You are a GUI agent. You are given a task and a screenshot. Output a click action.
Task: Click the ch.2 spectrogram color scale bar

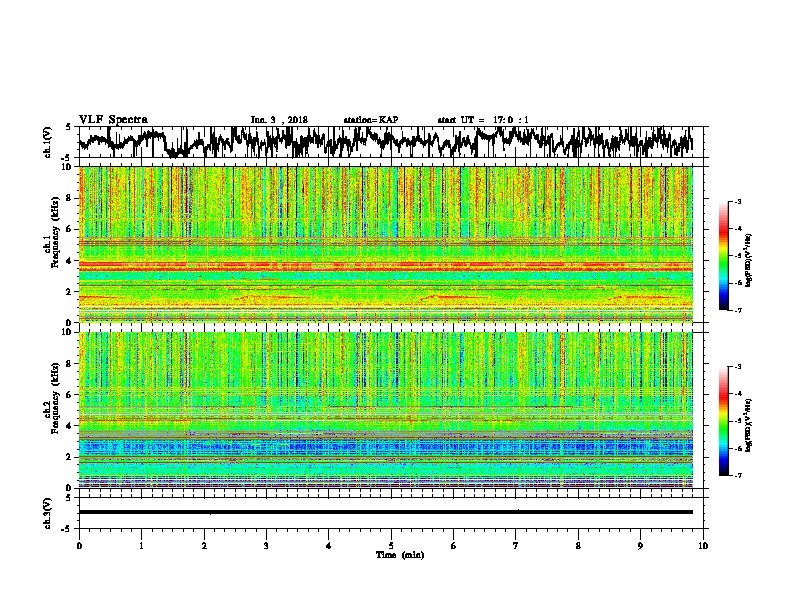click(x=723, y=421)
